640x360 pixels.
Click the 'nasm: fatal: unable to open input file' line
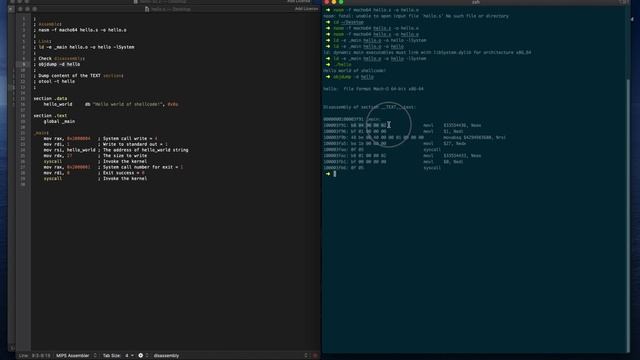416,16
